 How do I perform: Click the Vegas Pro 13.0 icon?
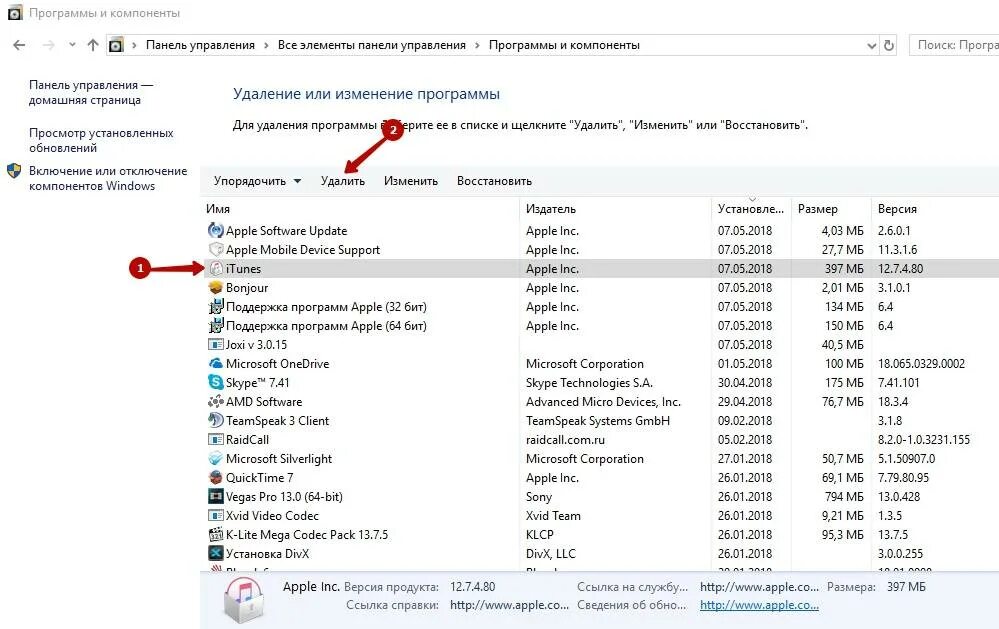216,496
